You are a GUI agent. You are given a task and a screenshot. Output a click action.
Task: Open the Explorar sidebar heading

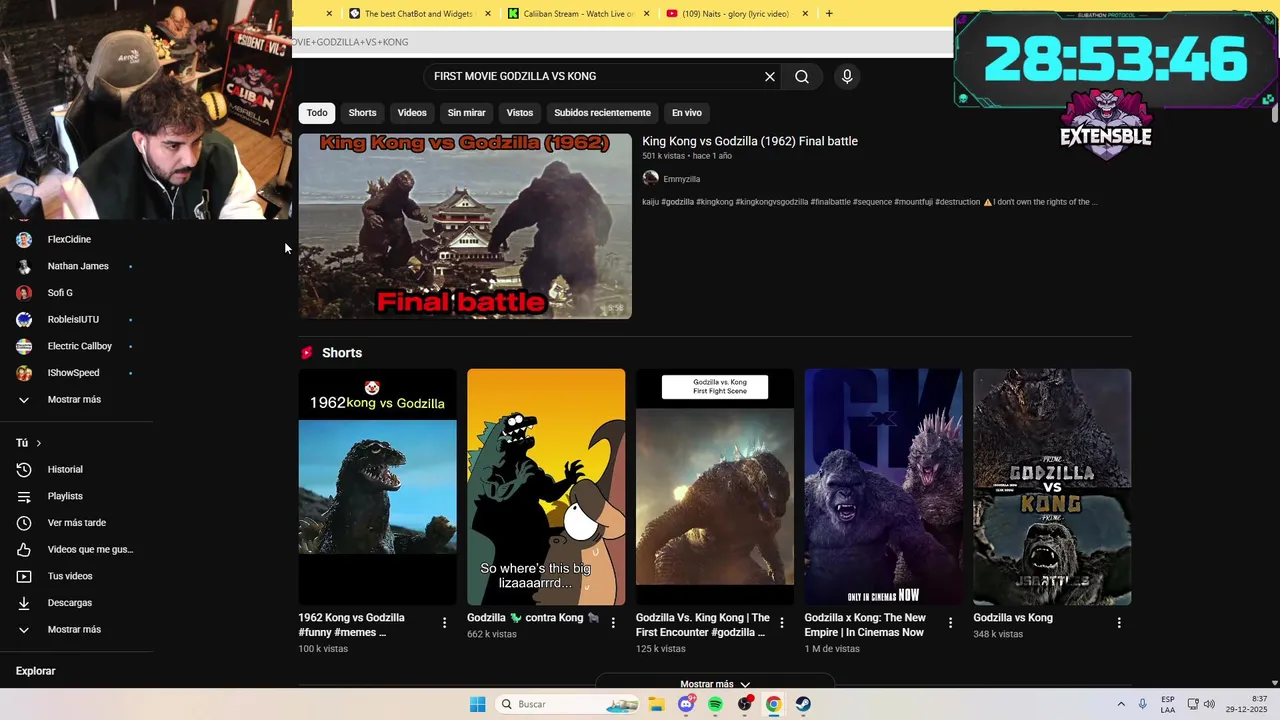pyautogui.click(x=36, y=671)
